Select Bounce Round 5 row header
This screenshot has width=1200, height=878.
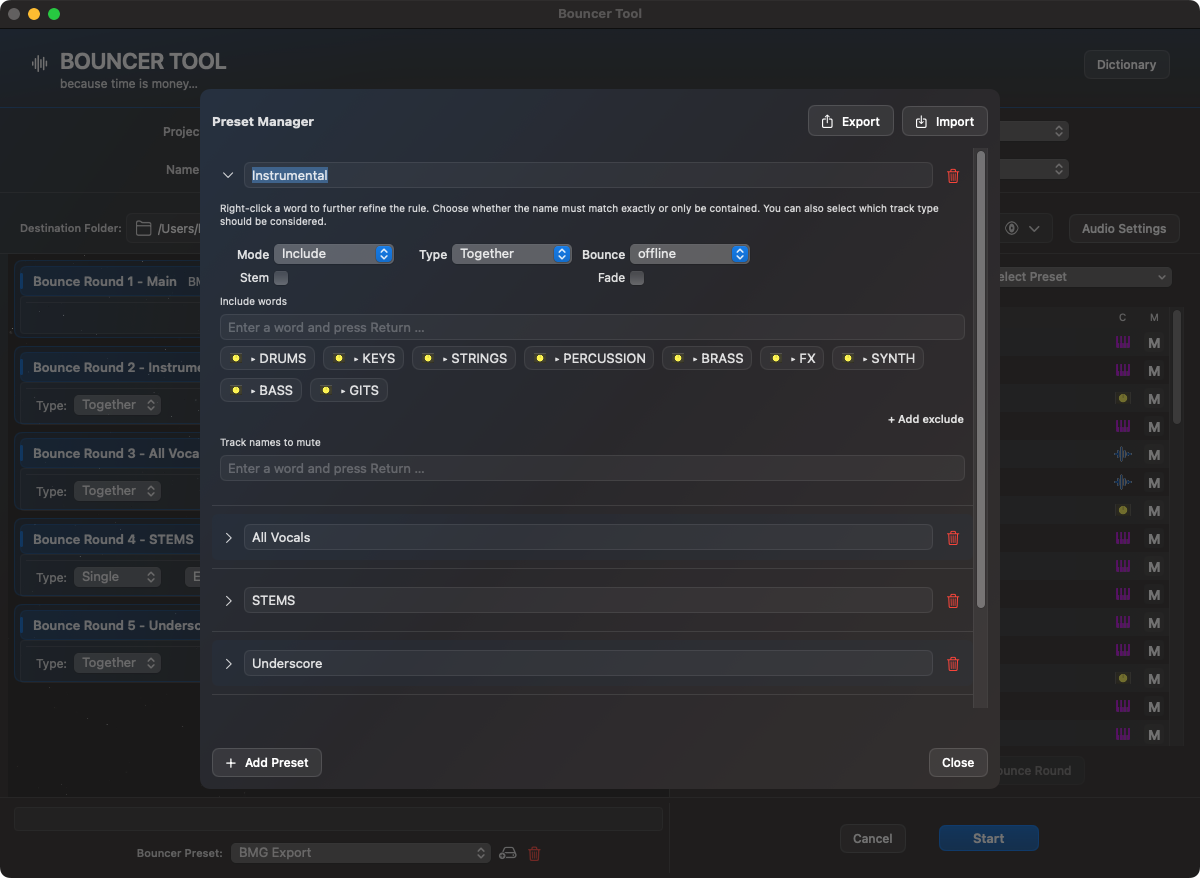tap(110, 626)
